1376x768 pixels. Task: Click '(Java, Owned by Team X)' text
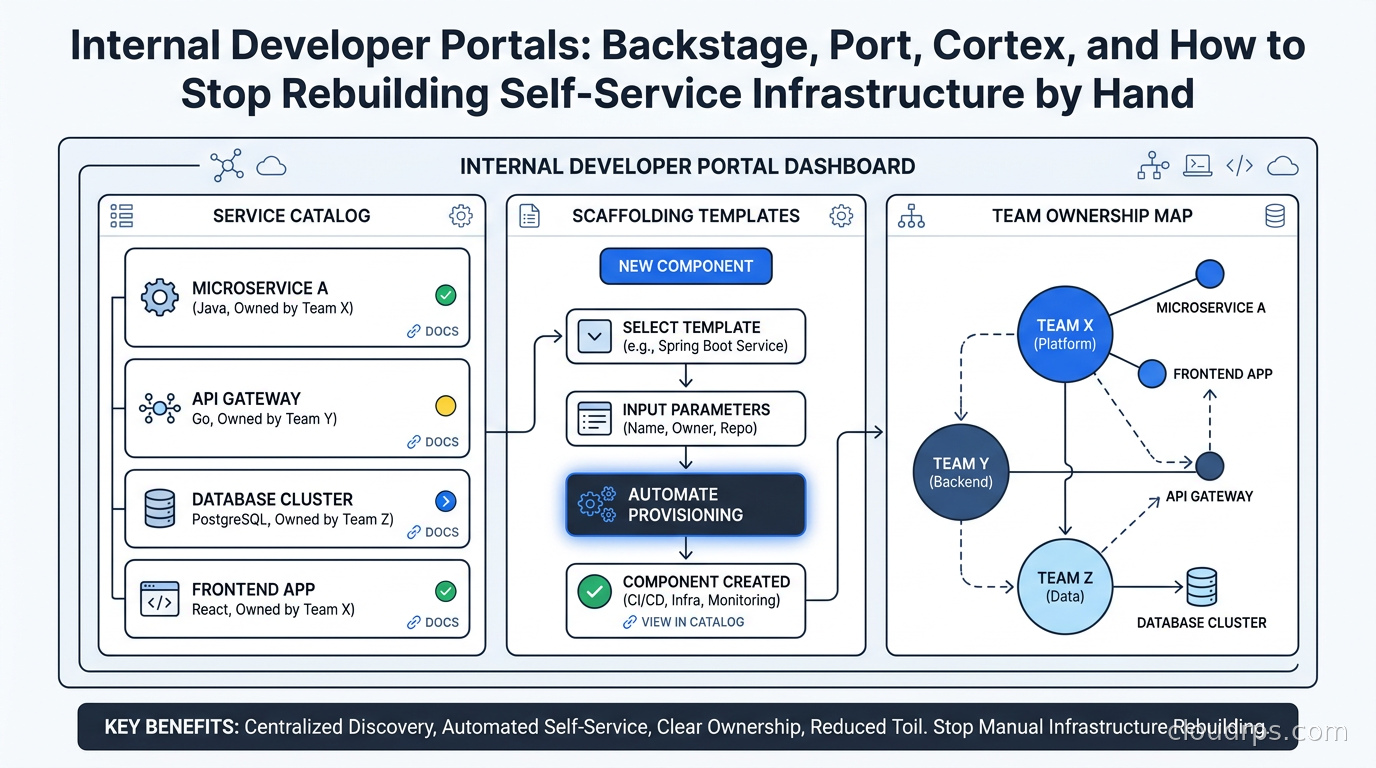(273, 308)
